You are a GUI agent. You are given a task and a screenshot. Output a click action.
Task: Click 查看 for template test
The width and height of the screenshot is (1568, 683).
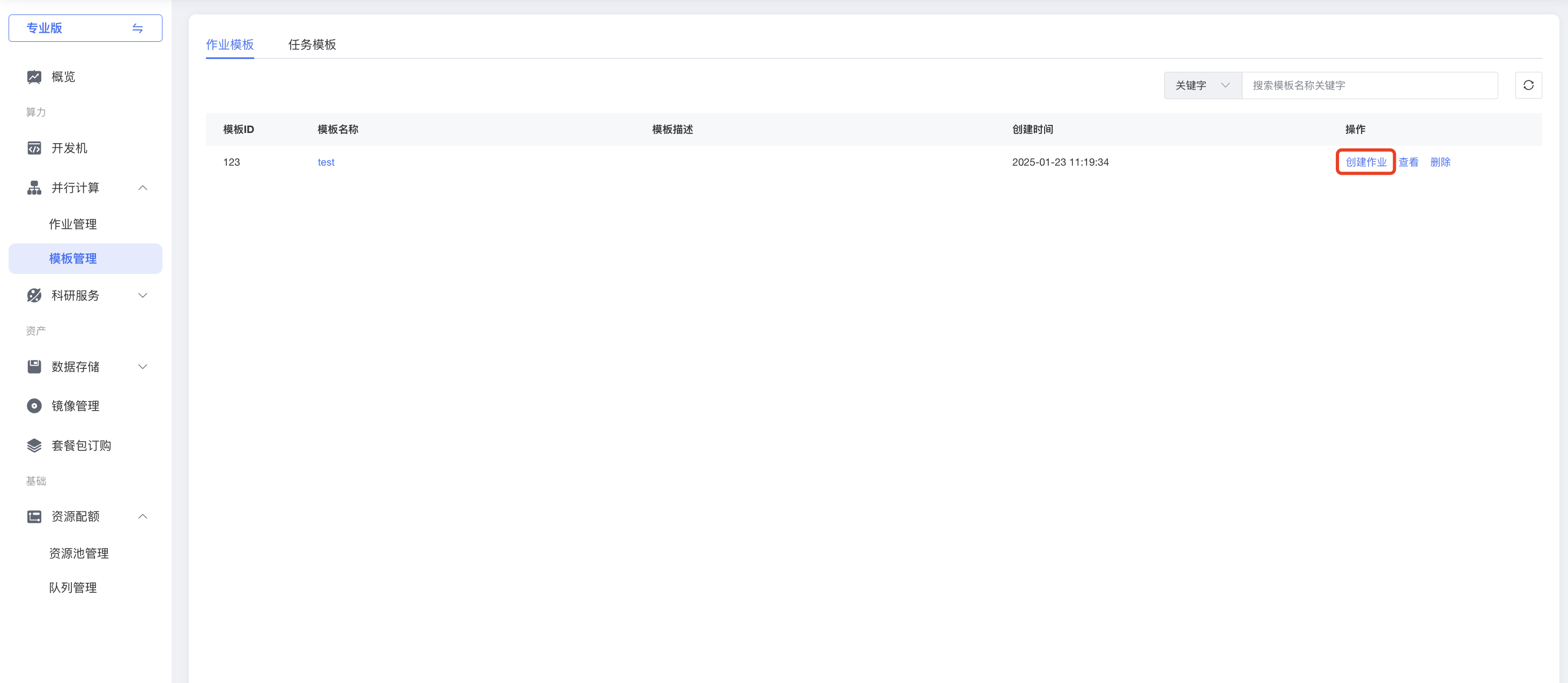(x=1409, y=162)
